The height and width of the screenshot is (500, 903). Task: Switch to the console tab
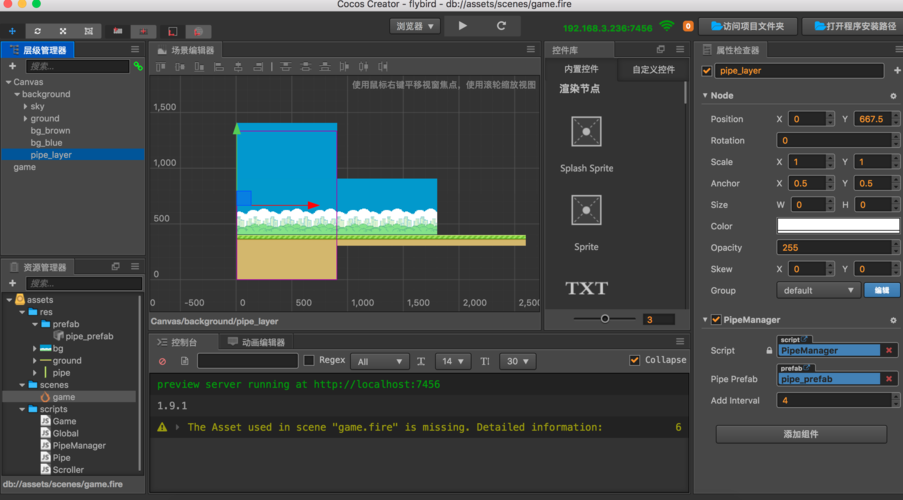[184, 342]
